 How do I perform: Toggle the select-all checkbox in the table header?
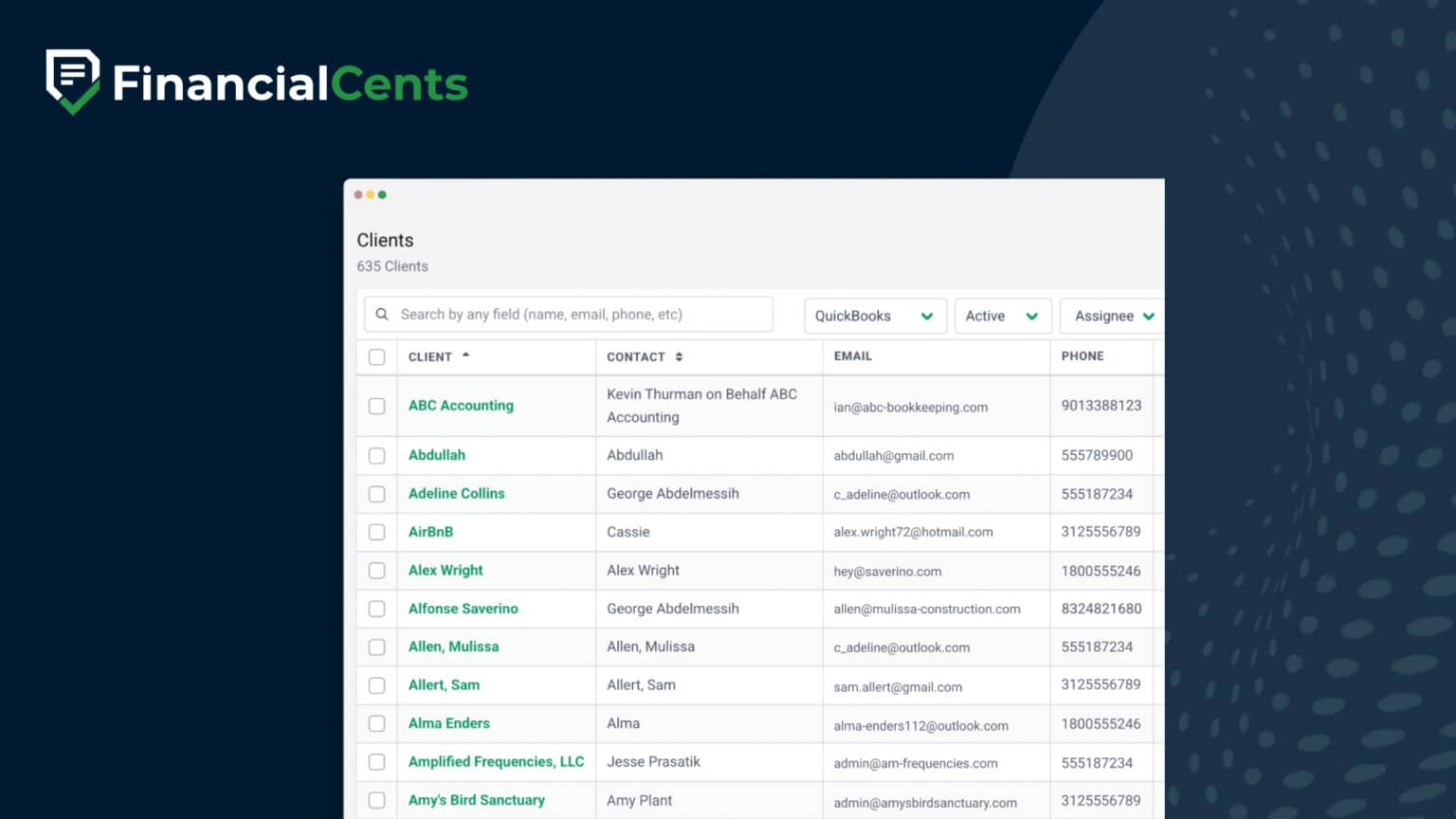point(376,356)
